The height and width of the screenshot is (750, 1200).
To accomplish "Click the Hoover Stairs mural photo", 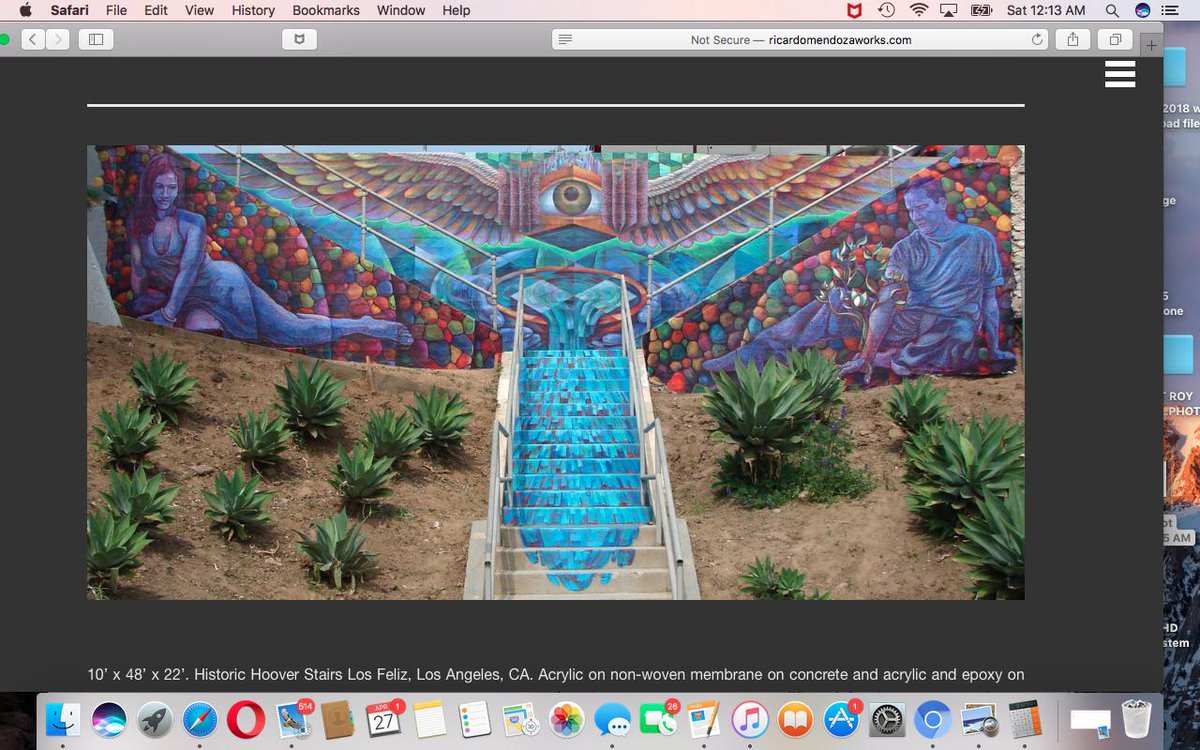I will click(555, 372).
